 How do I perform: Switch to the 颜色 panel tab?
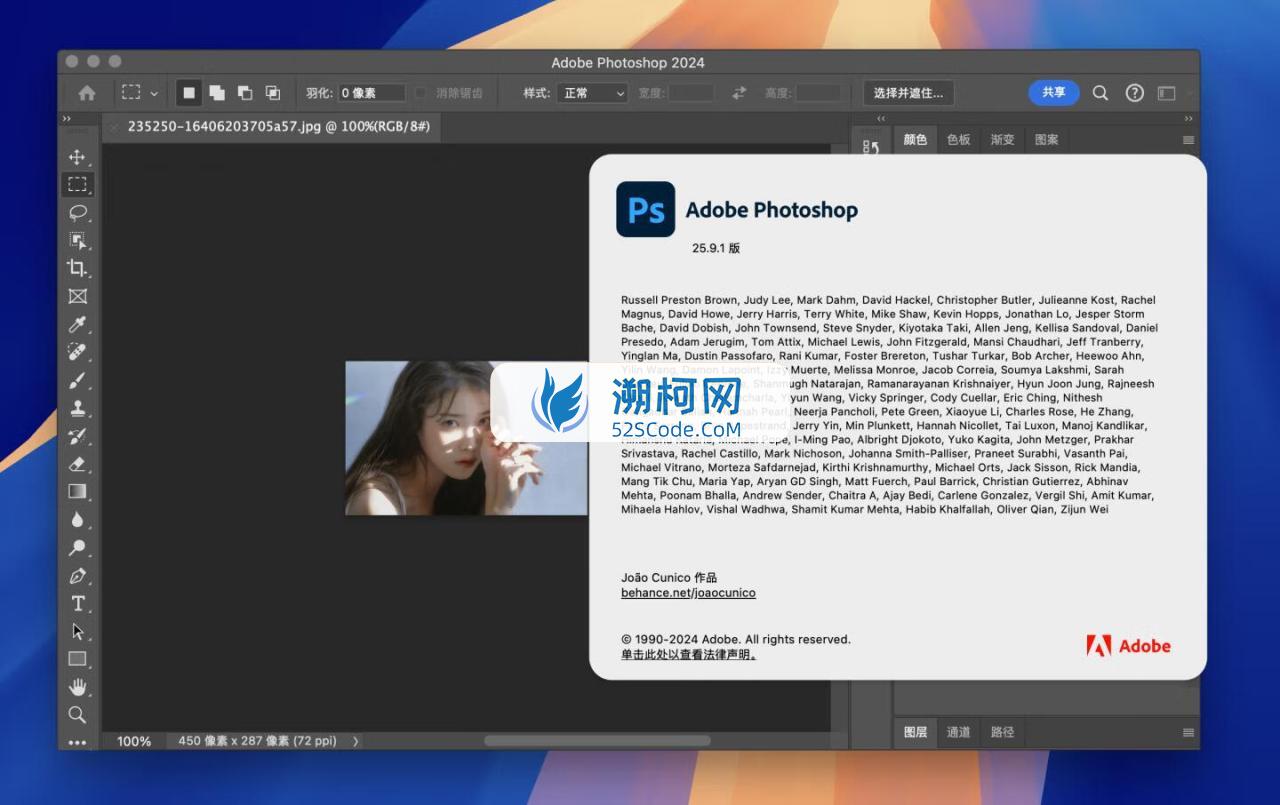[x=915, y=140]
